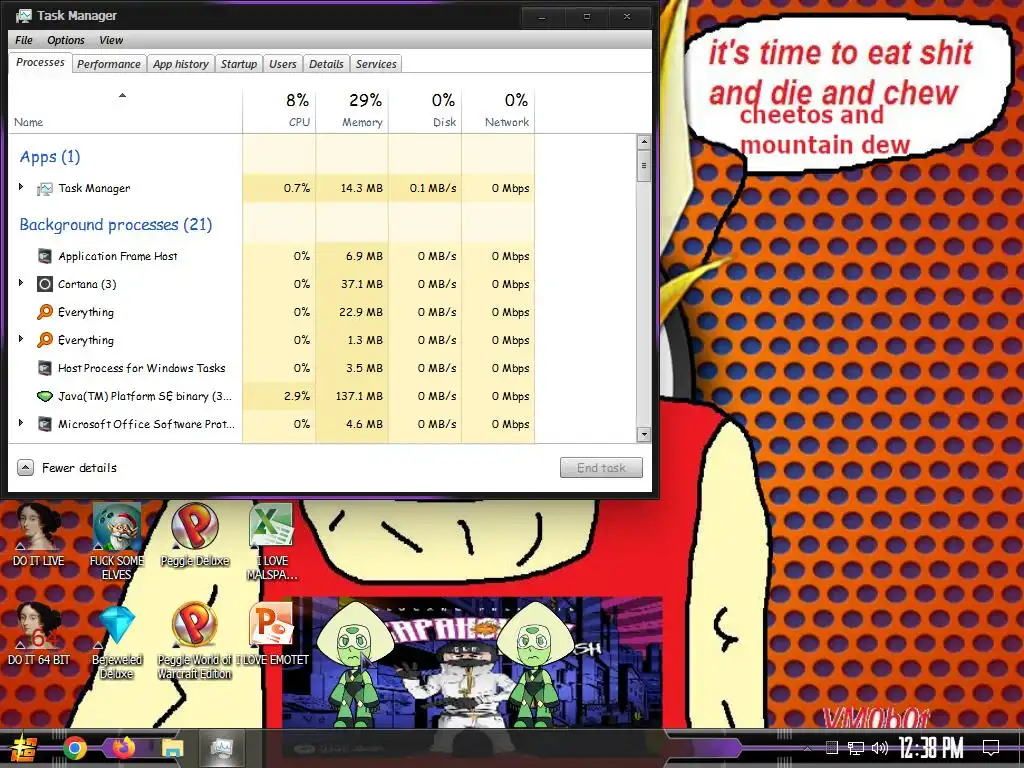Sort processes by the Memory column
This screenshot has height=768, width=1024.
tap(352, 109)
